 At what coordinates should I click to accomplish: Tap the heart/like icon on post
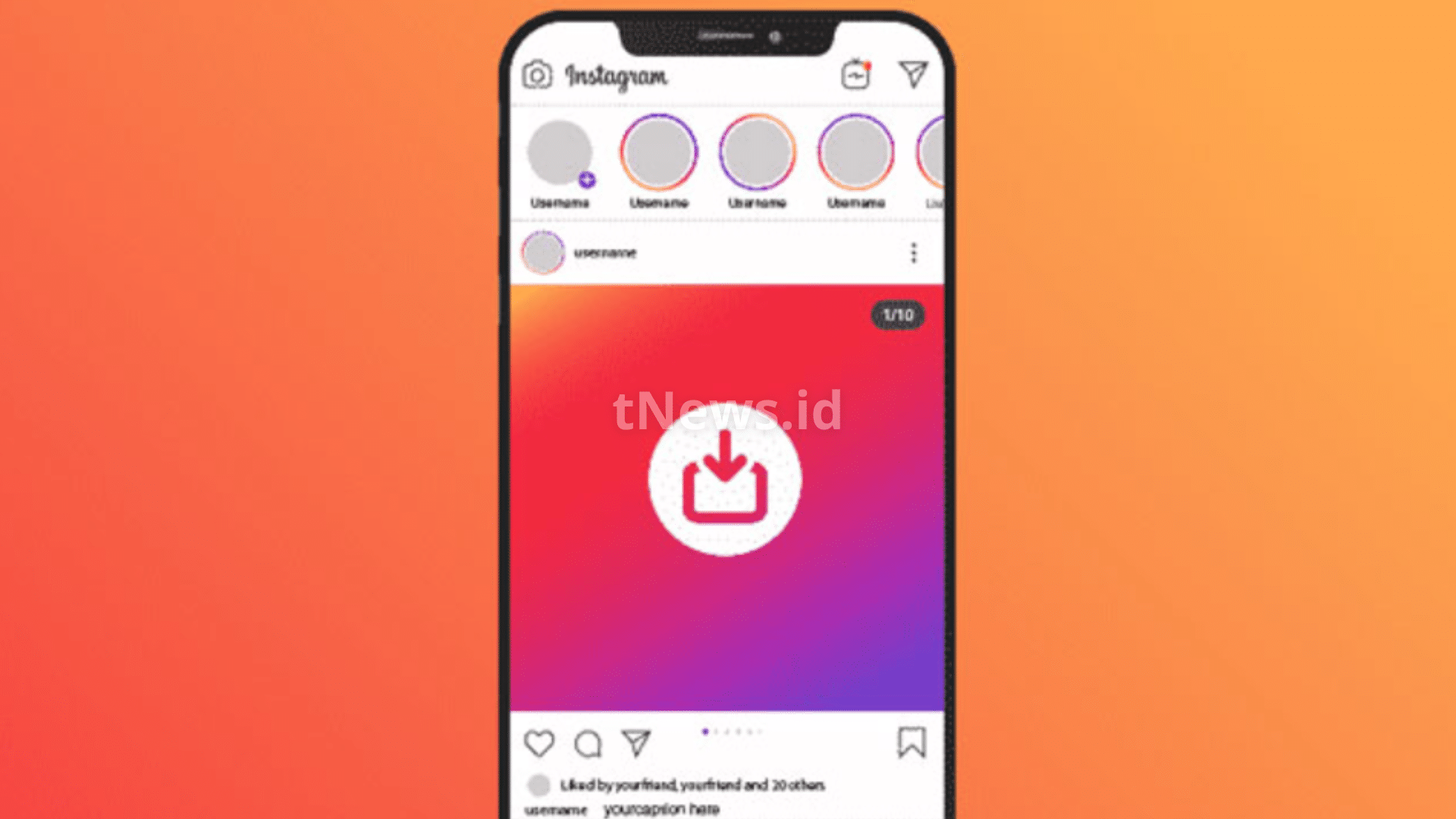pyautogui.click(x=540, y=742)
